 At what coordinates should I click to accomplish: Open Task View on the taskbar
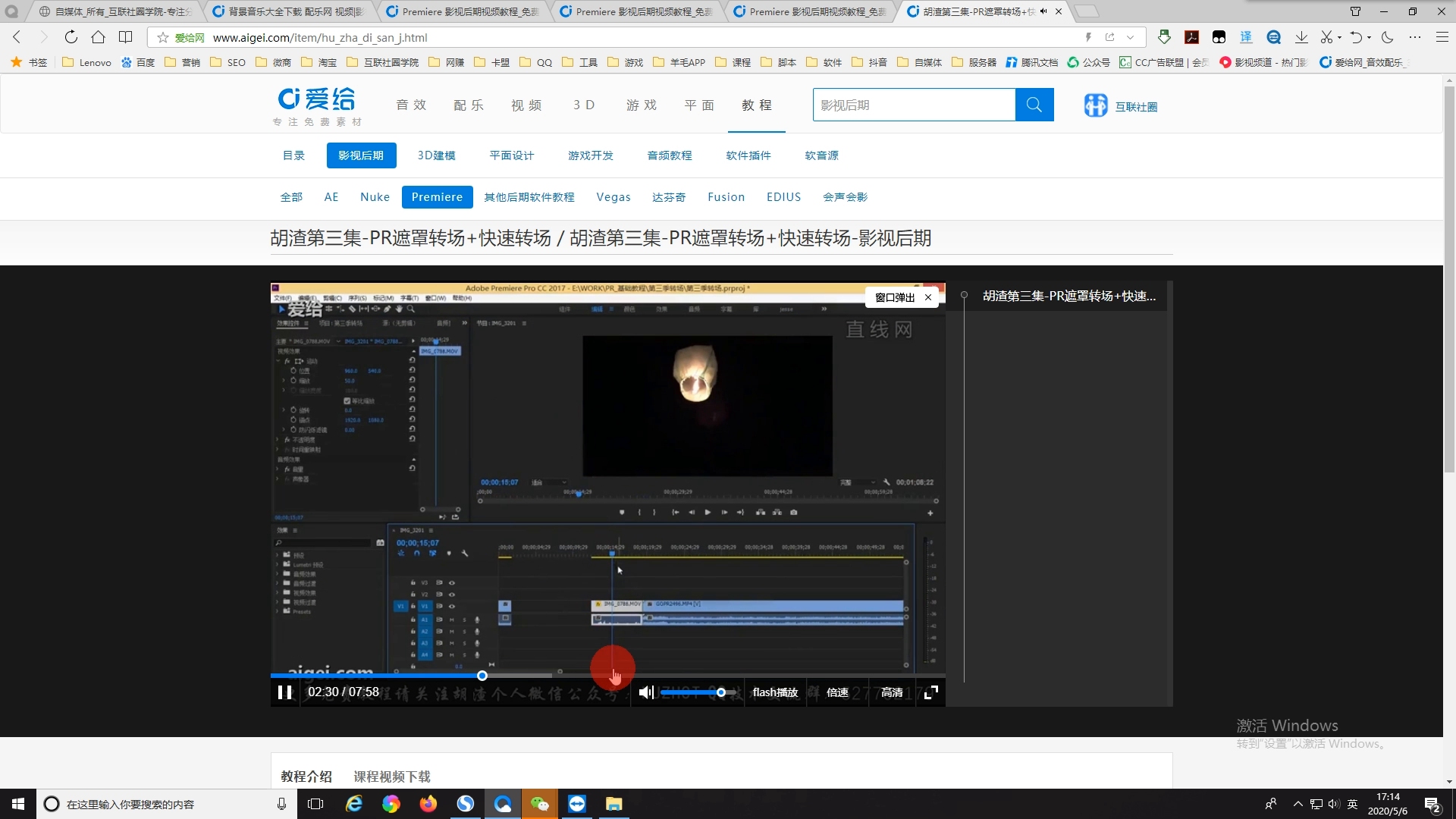[x=315, y=804]
